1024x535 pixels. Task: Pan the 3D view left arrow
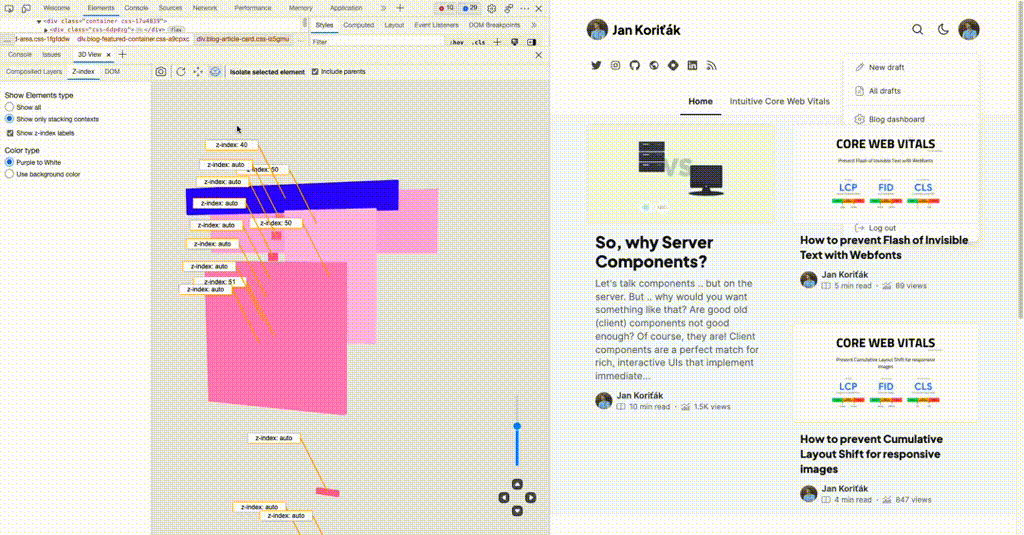(504, 498)
